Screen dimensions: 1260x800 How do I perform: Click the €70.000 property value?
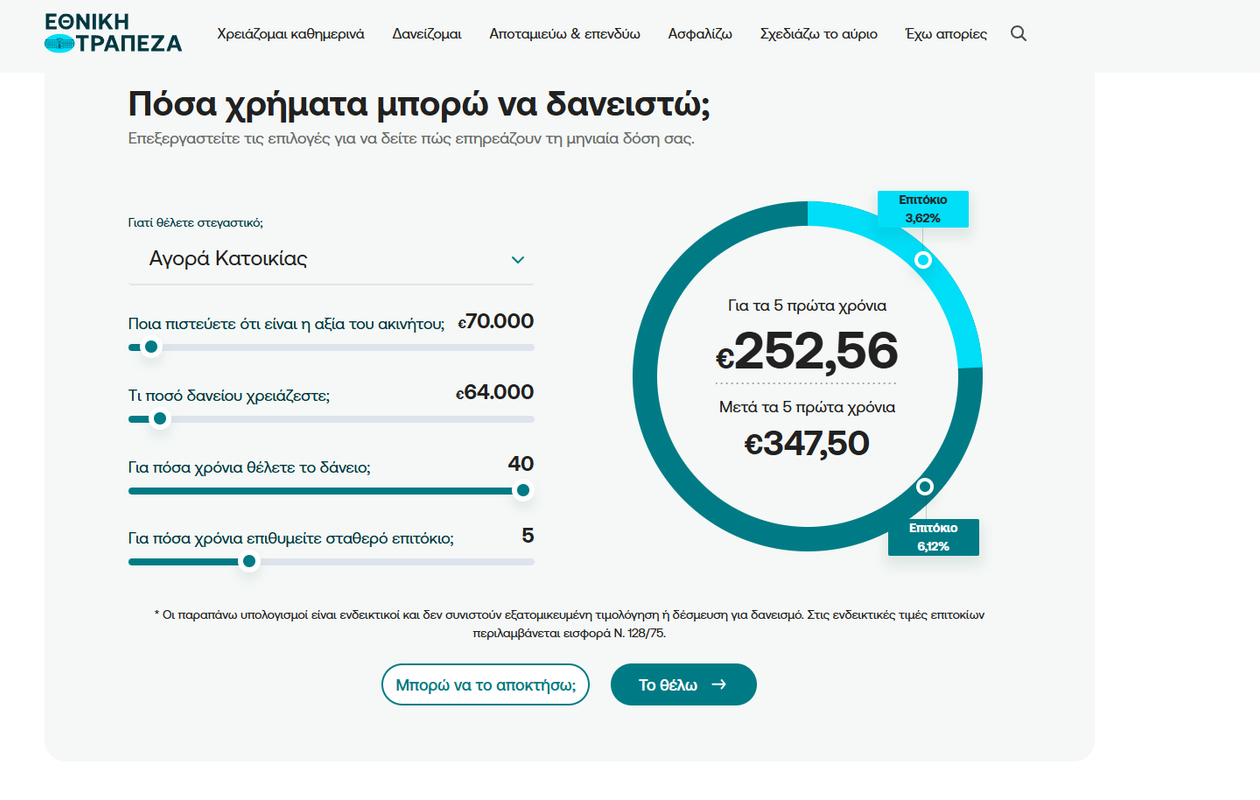pos(496,322)
